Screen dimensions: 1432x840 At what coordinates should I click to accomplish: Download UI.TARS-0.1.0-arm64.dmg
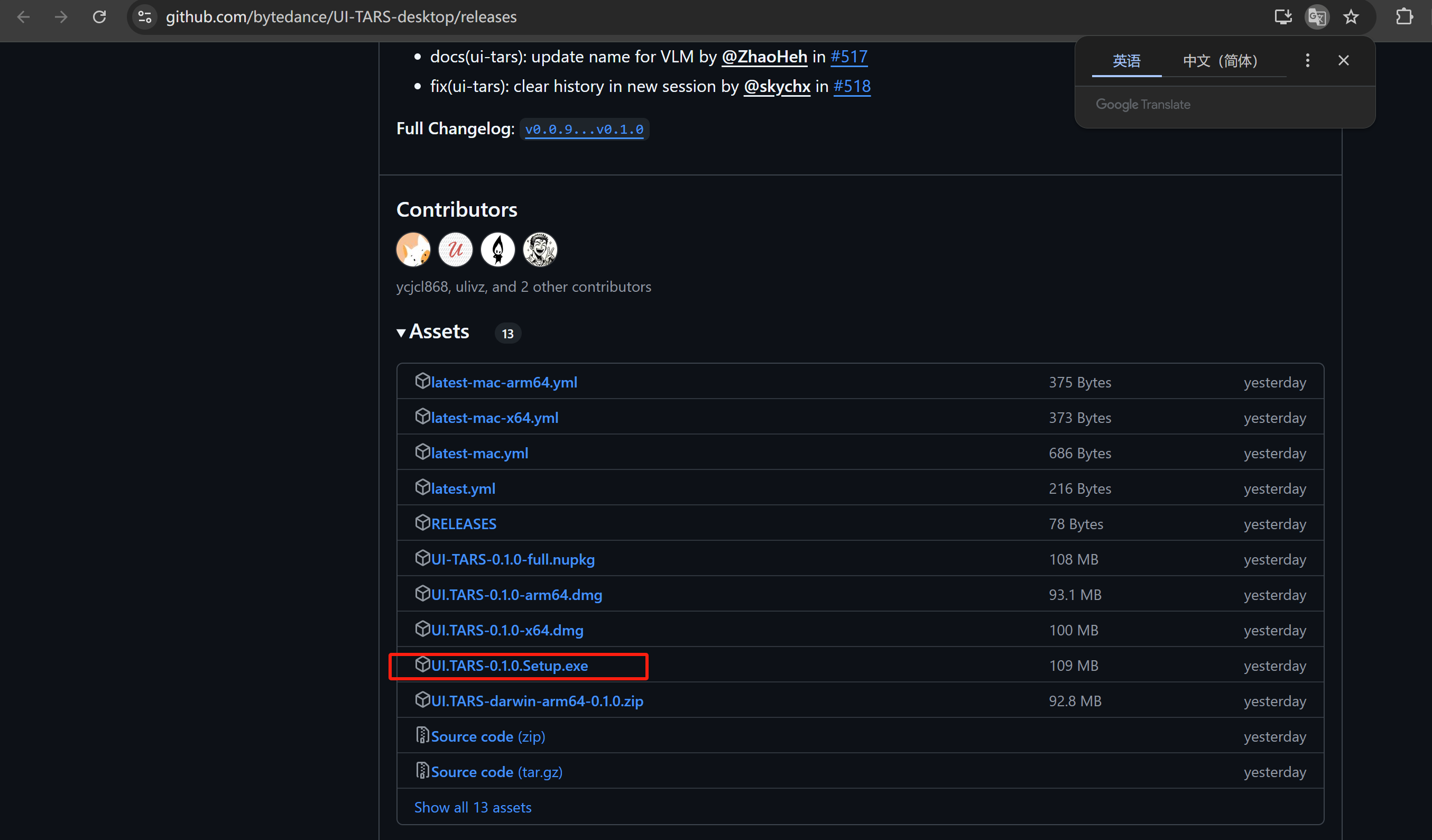(516, 595)
